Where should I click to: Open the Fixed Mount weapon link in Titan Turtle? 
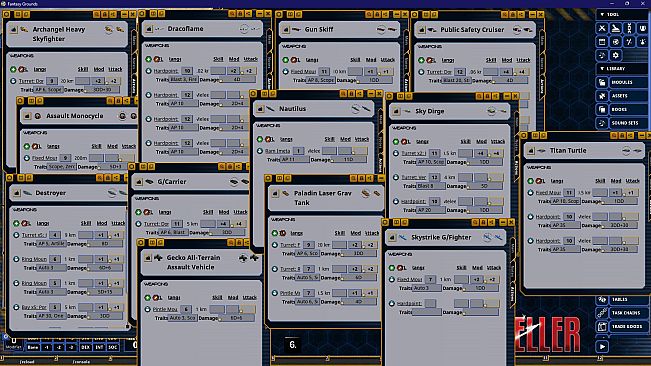tap(548, 193)
